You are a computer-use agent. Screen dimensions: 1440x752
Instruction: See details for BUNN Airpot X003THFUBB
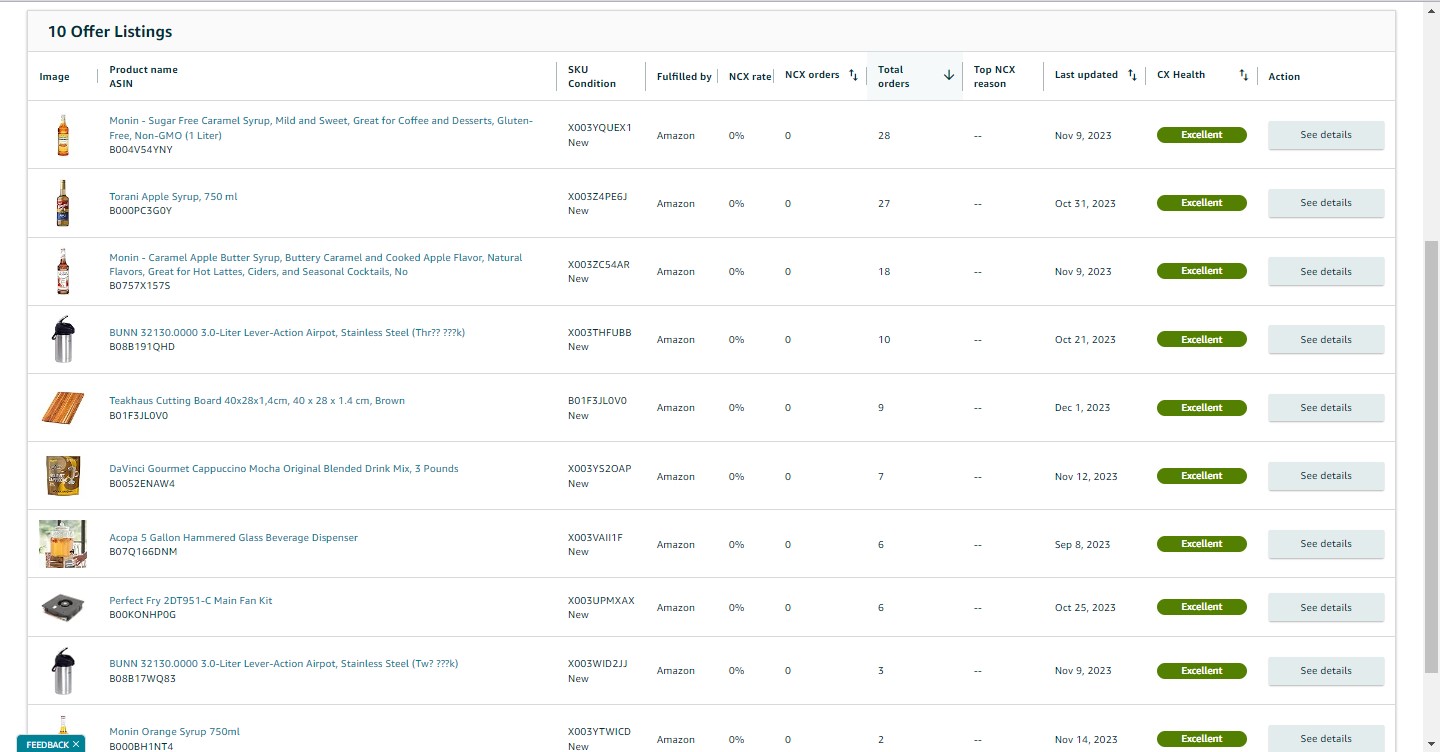coord(1326,340)
